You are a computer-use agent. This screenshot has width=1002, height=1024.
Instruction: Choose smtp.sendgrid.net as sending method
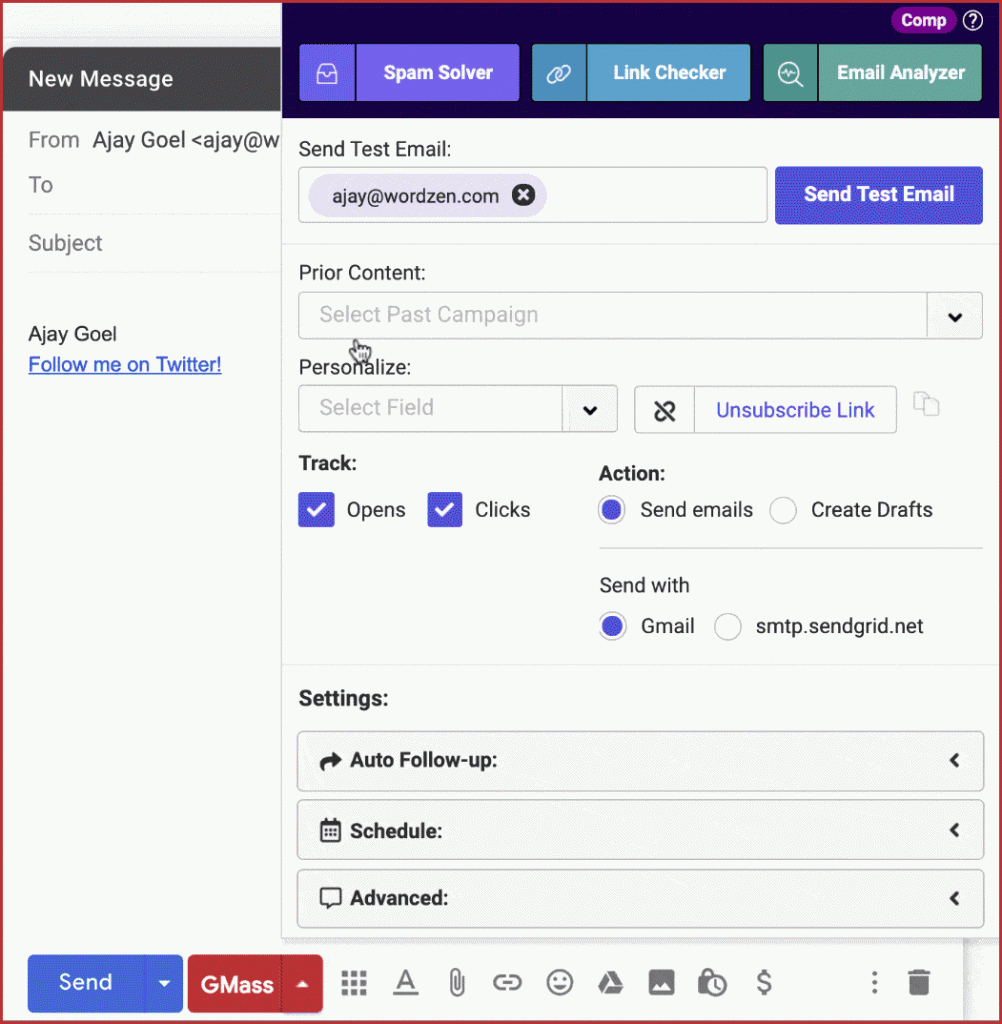coord(728,627)
